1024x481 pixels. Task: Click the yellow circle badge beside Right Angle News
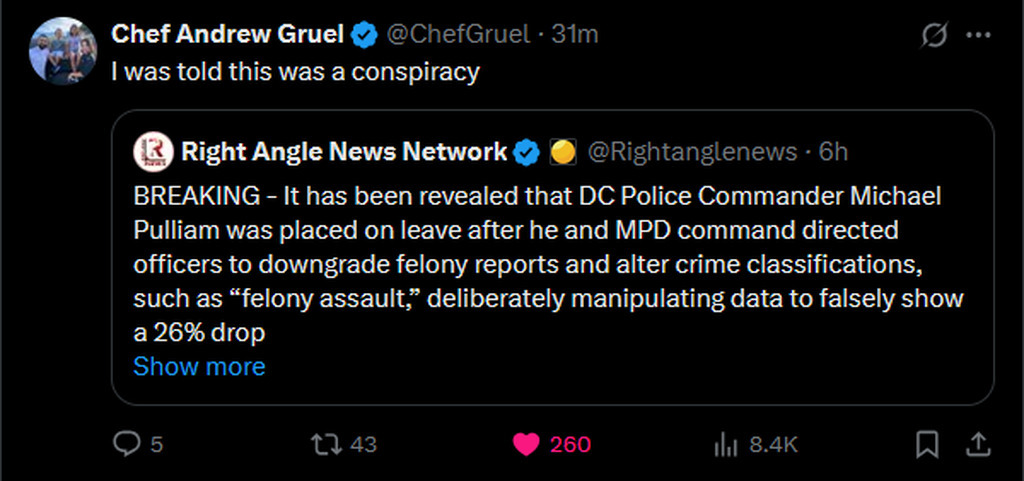pos(563,152)
